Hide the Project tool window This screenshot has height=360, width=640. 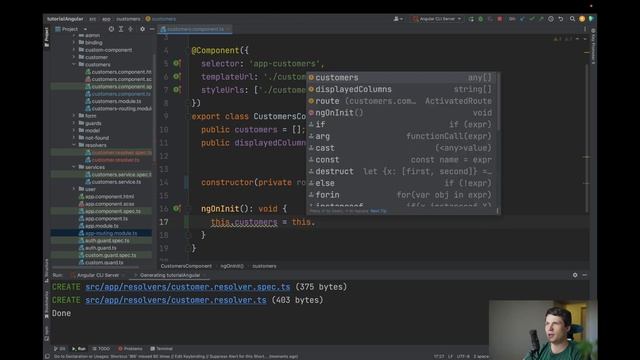coord(152,29)
